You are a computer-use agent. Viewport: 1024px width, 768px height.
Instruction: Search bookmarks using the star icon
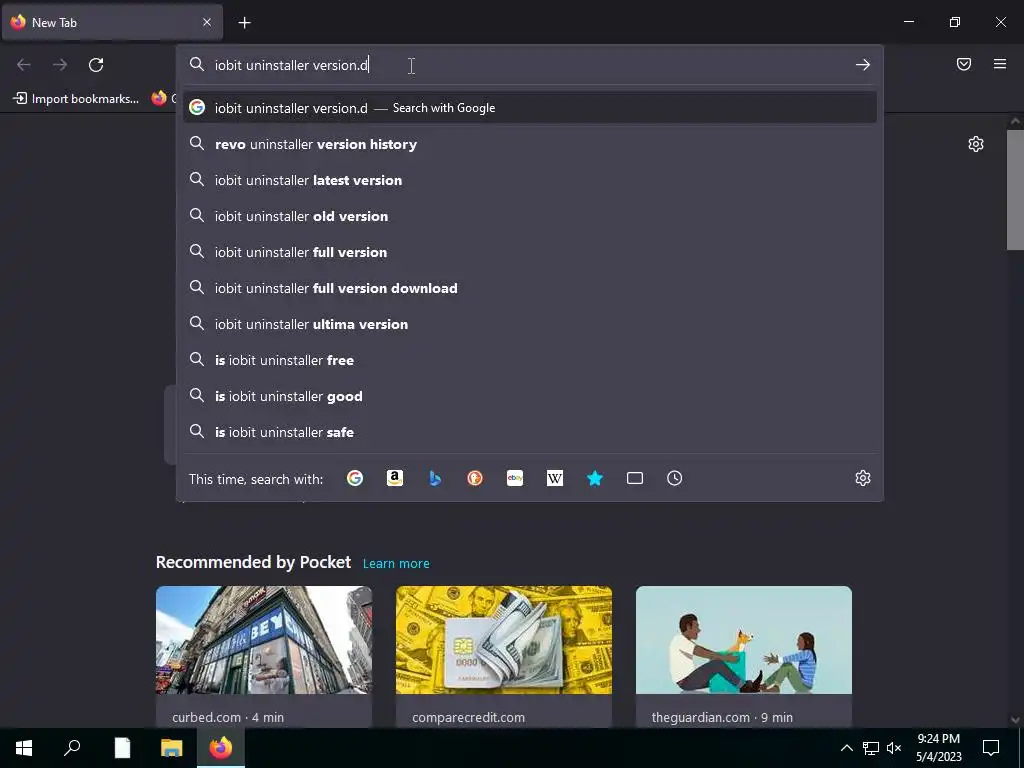point(595,479)
